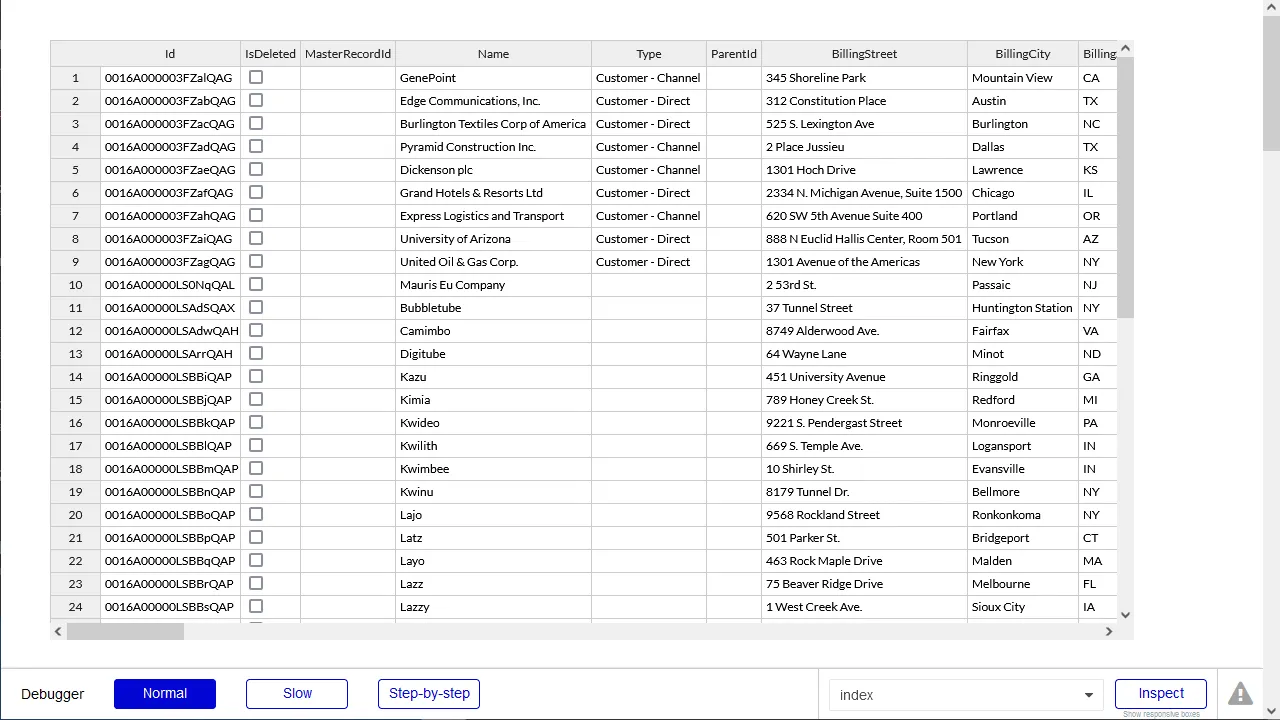Image resolution: width=1280 pixels, height=720 pixels.
Task: Click the horizontal scroll right arrow
Action: coord(1108,631)
